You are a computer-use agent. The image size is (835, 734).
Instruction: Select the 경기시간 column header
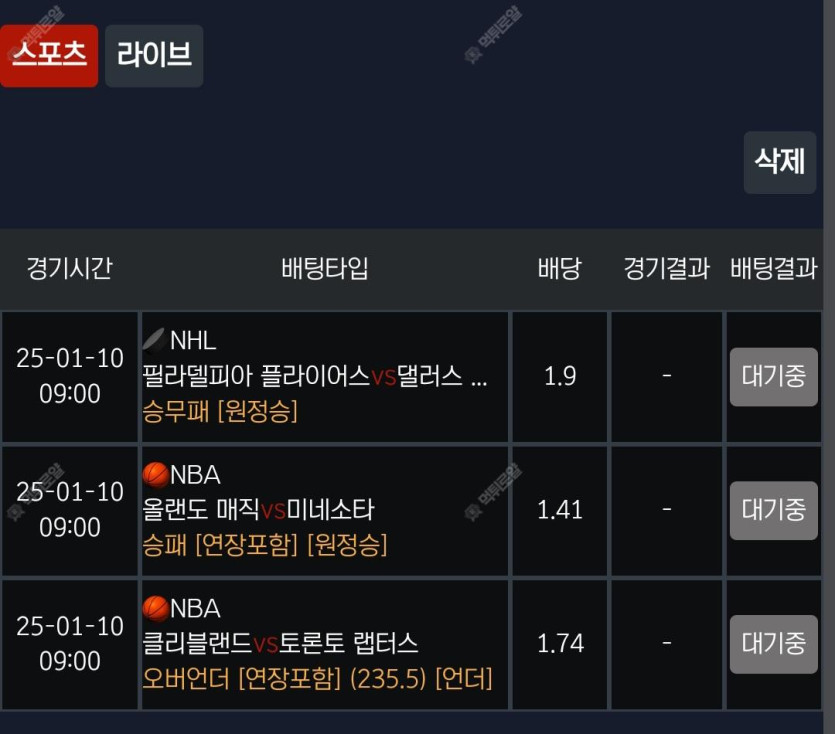[x=69, y=268]
